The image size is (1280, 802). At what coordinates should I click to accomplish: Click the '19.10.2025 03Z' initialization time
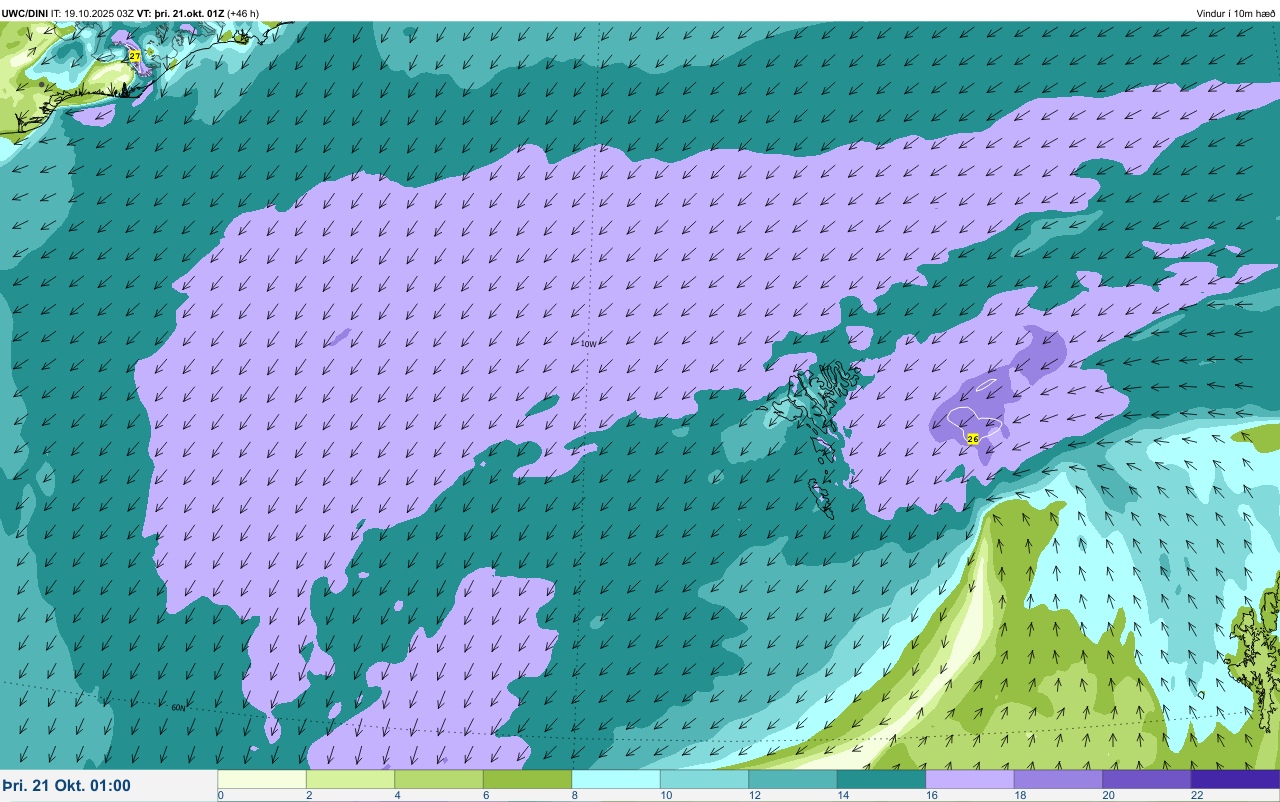(x=99, y=13)
